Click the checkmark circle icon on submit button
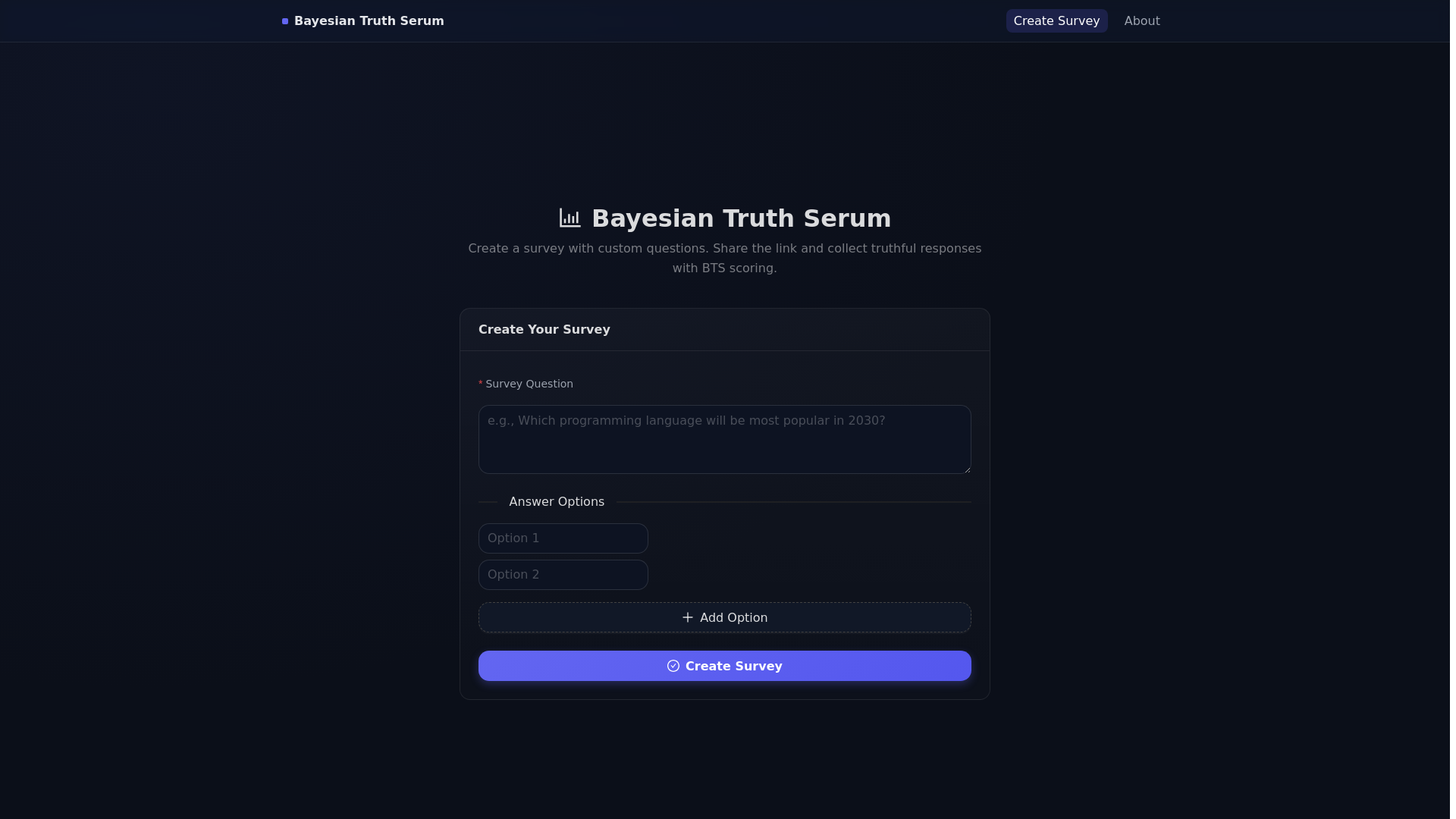Image resolution: width=1456 pixels, height=819 pixels. pos(673,666)
